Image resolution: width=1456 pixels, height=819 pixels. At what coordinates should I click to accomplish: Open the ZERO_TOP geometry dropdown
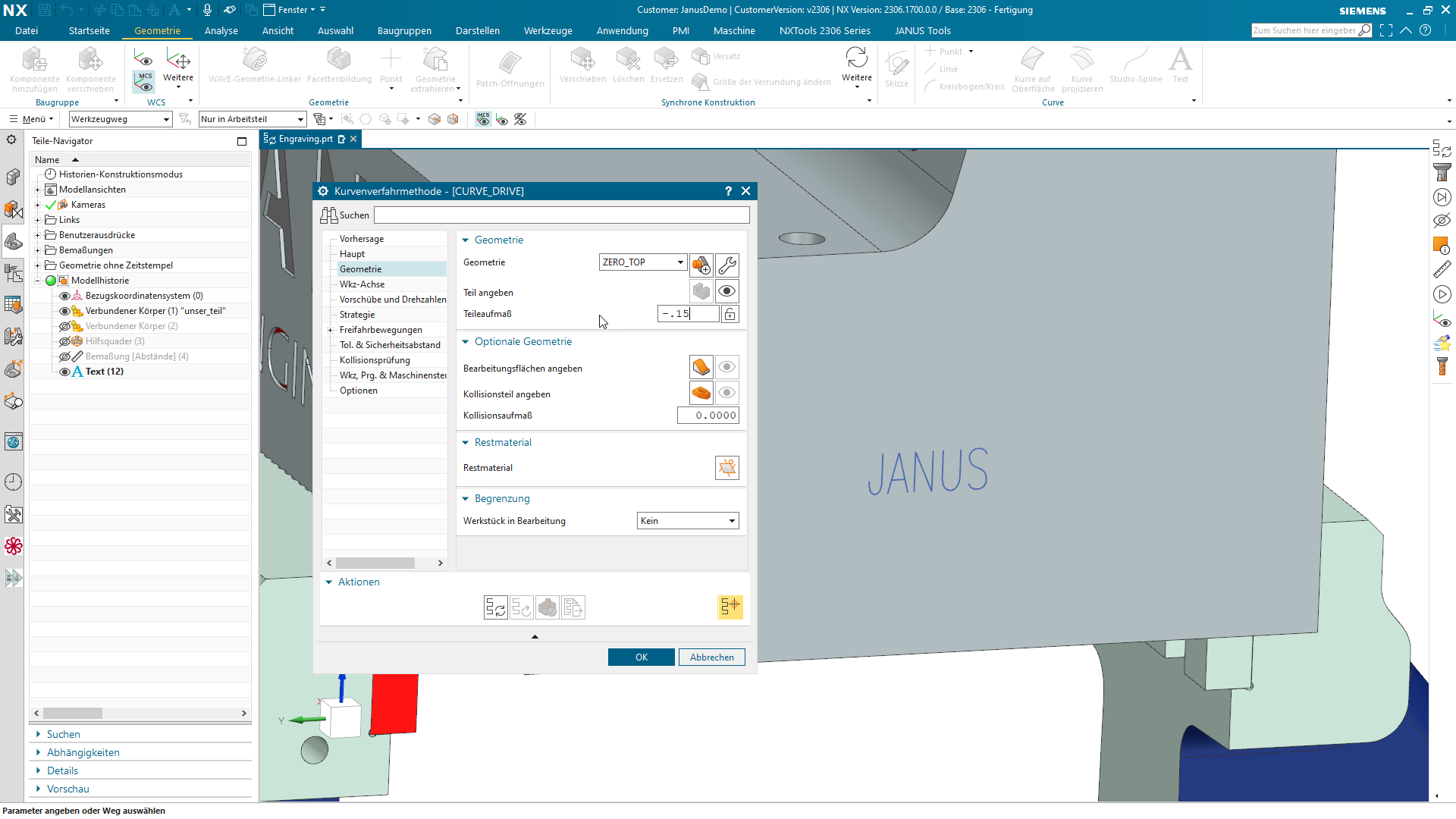(x=643, y=262)
